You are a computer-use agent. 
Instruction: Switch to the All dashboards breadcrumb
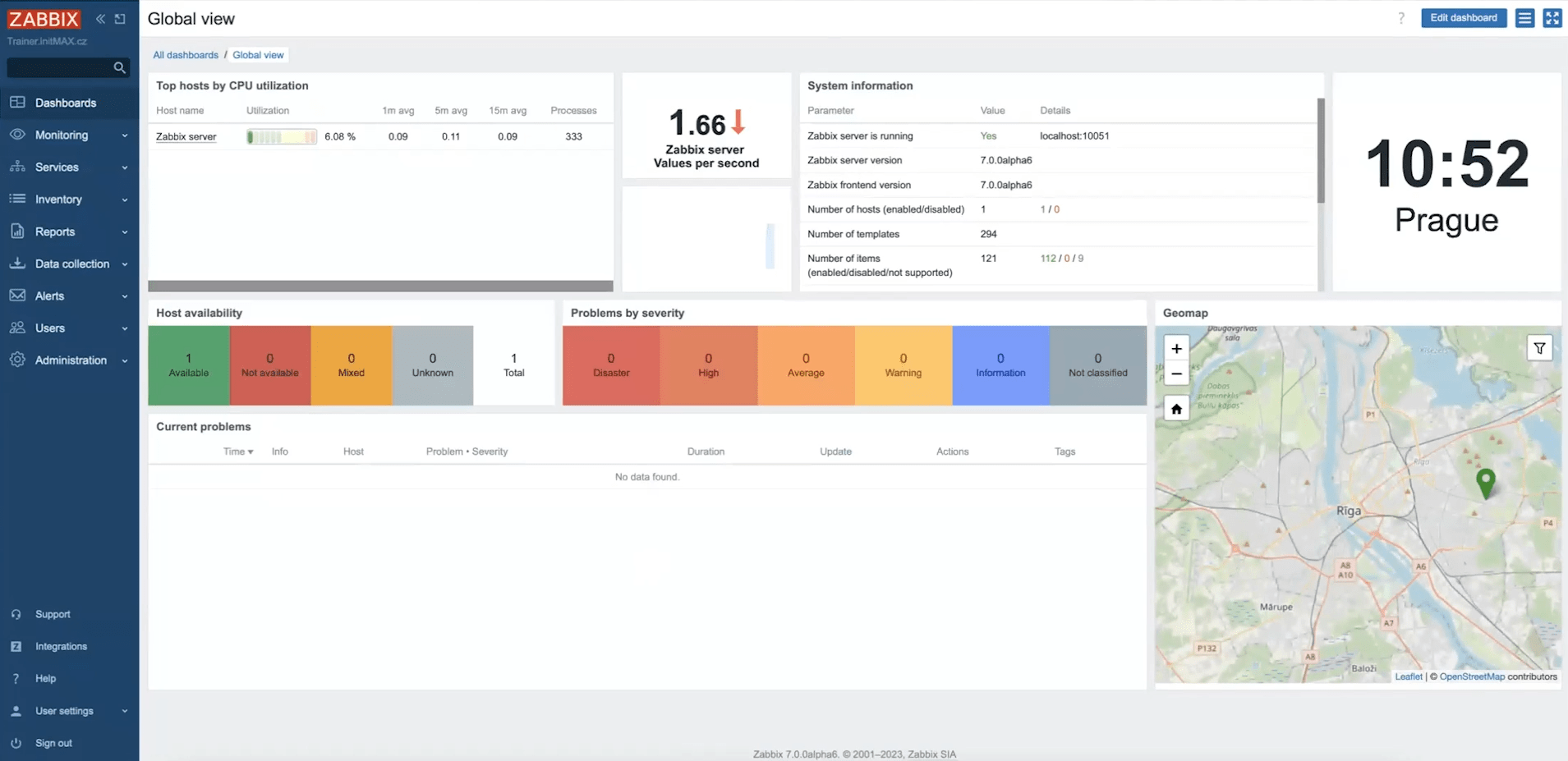pyautogui.click(x=186, y=54)
